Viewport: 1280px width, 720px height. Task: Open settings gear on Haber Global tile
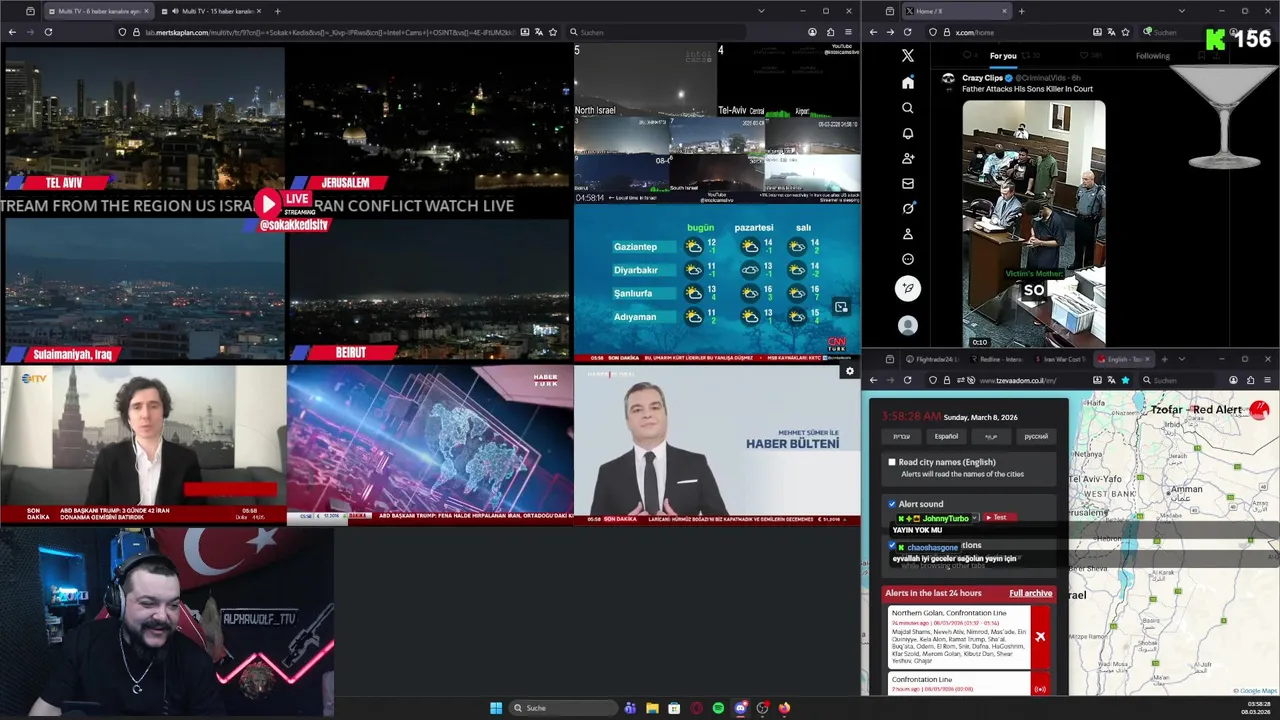click(x=849, y=371)
